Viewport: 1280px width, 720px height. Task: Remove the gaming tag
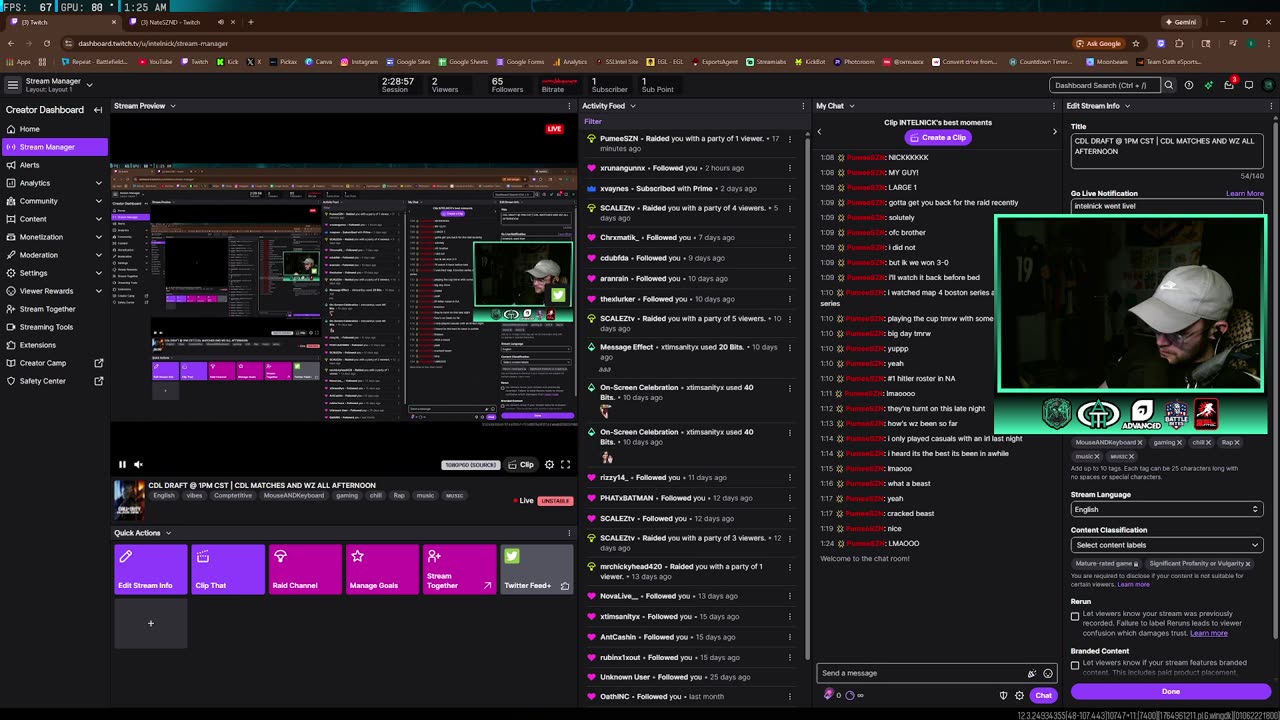click(x=1179, y=442)
